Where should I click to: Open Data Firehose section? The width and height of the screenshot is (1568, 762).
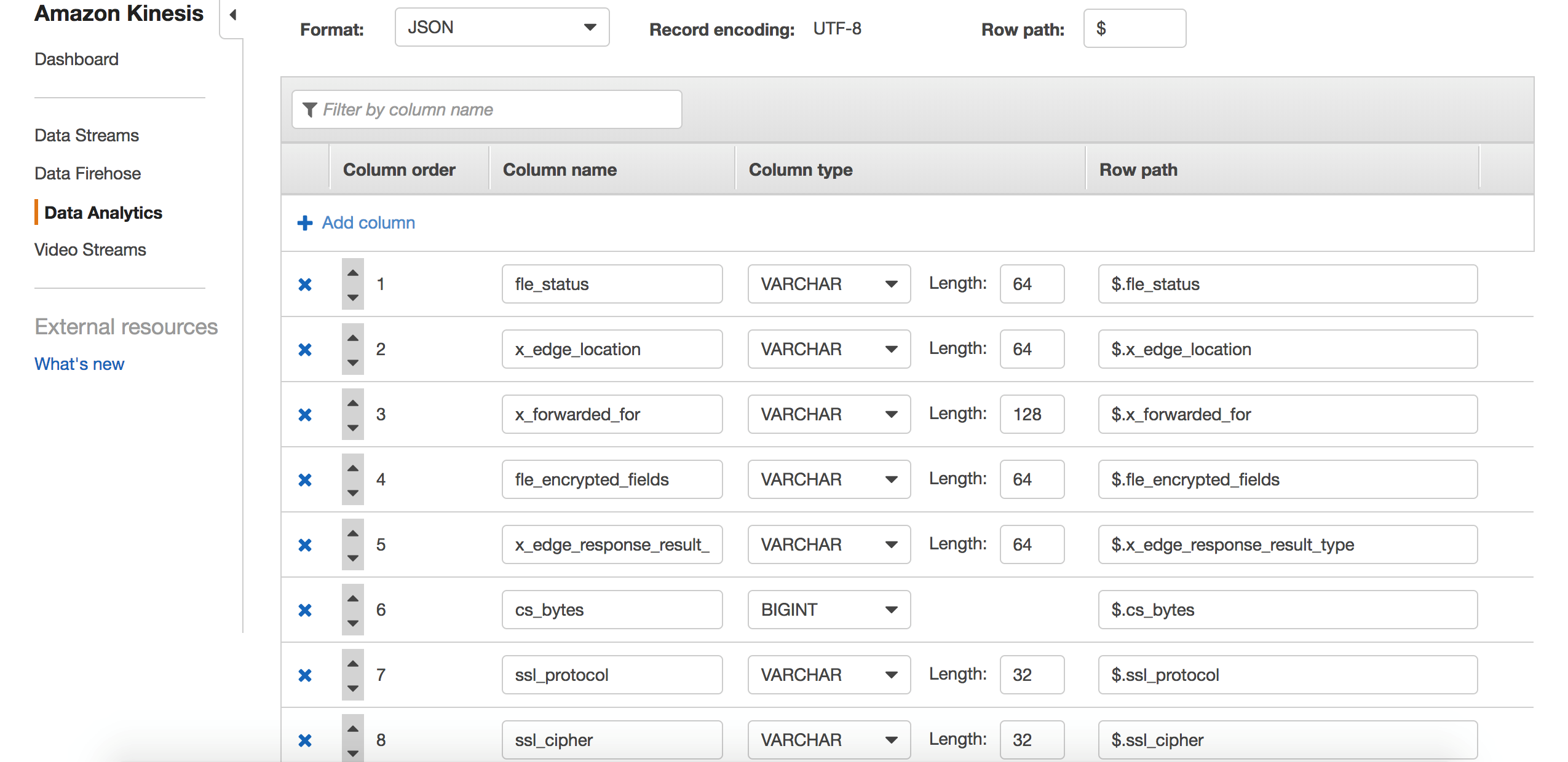[88, 173]
